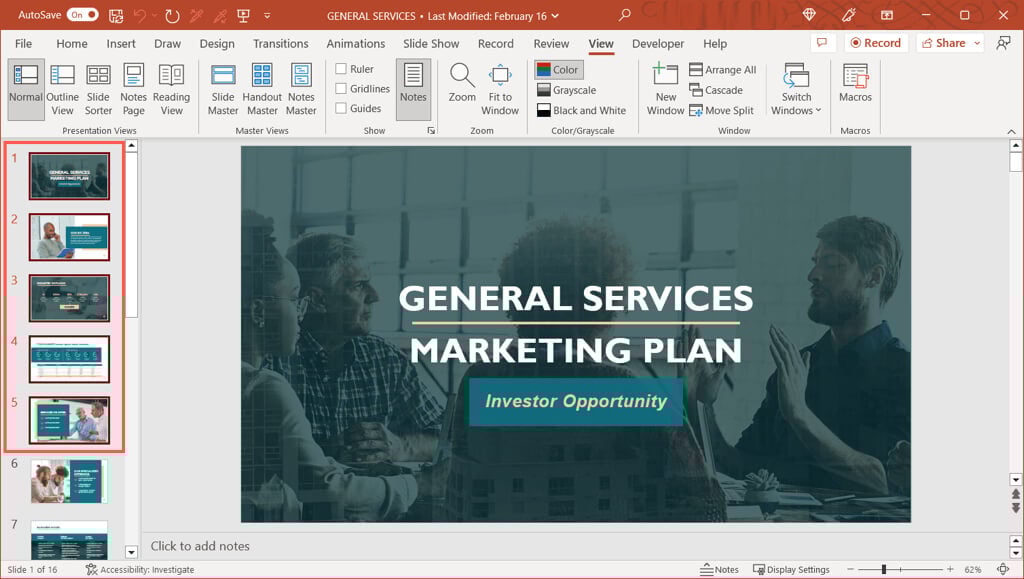Switch to the Animations tab
Viewport: 1024px width, 579px height.
(x=355, y=44)
